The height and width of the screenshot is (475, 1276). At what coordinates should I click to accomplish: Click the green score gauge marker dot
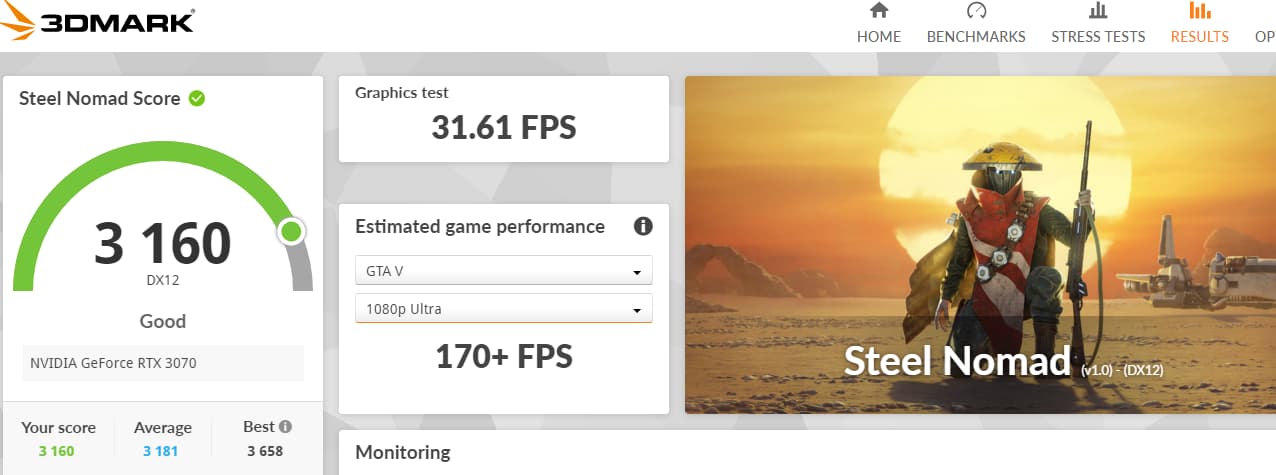[x=291, y=232]
